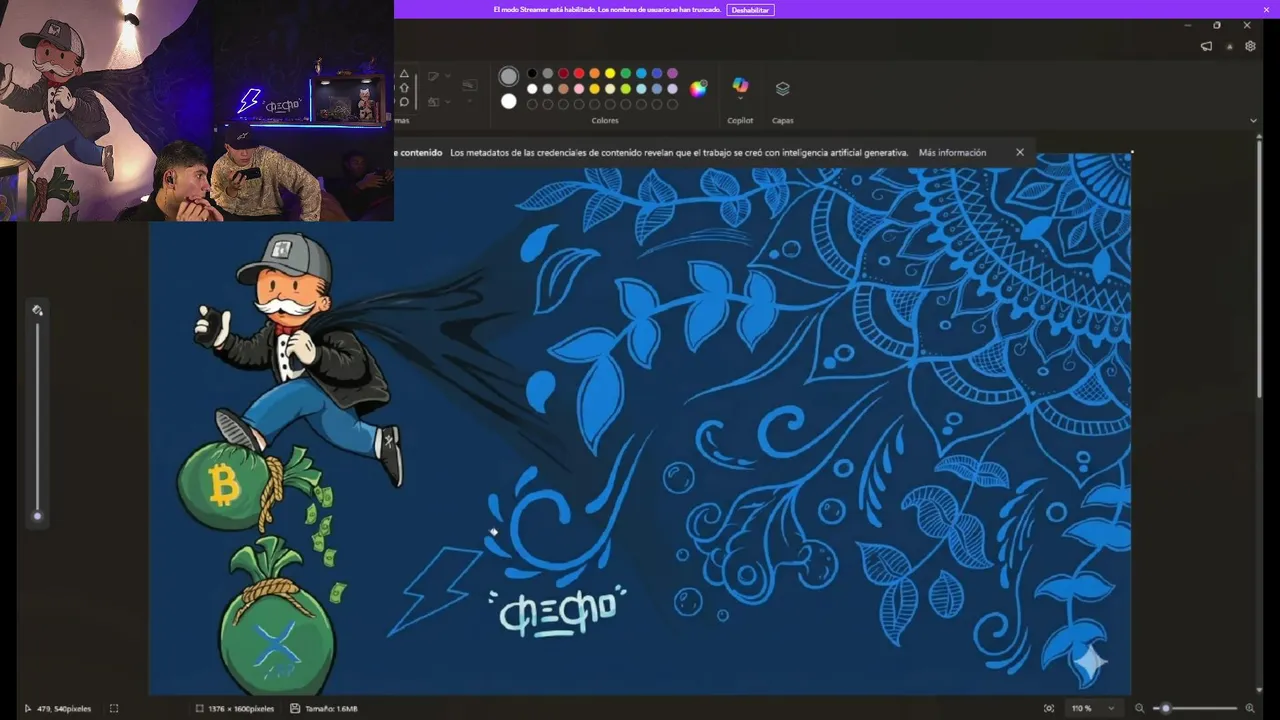Expand the zoom percentage dropdown
The image size is (1280, 720).
tap(1111, 708)
